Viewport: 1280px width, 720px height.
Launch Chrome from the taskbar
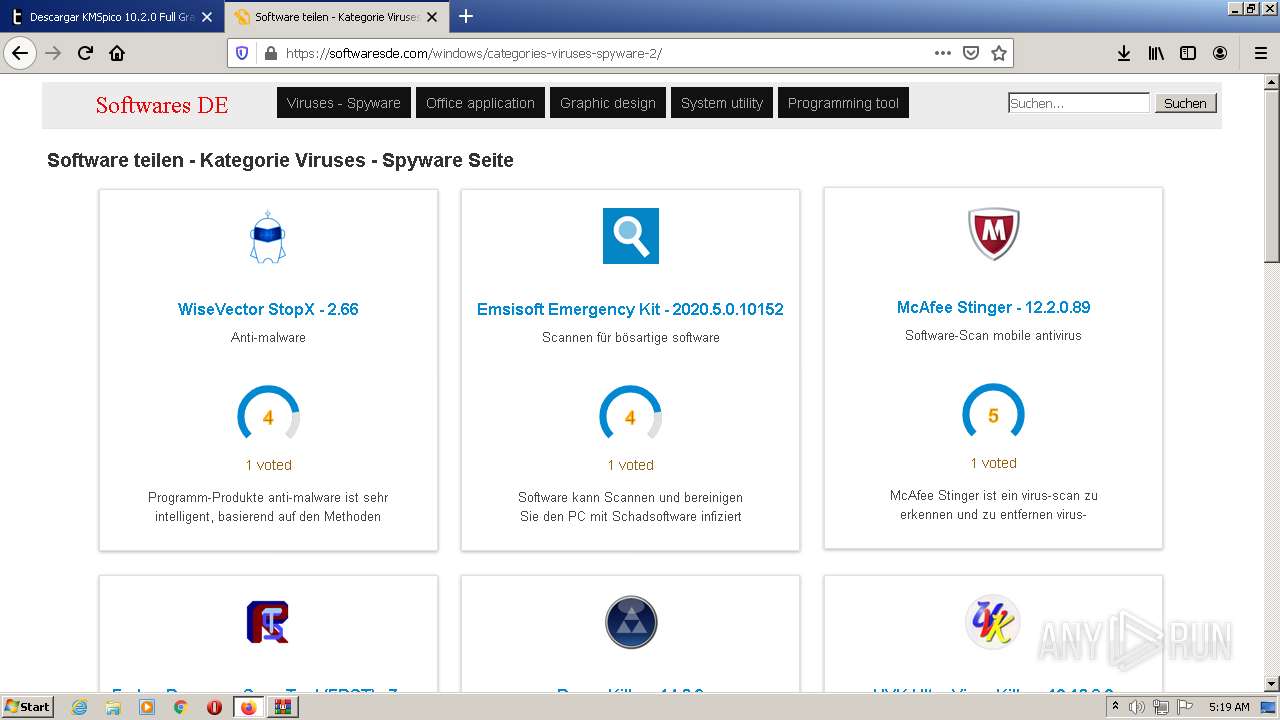(180, 707)
